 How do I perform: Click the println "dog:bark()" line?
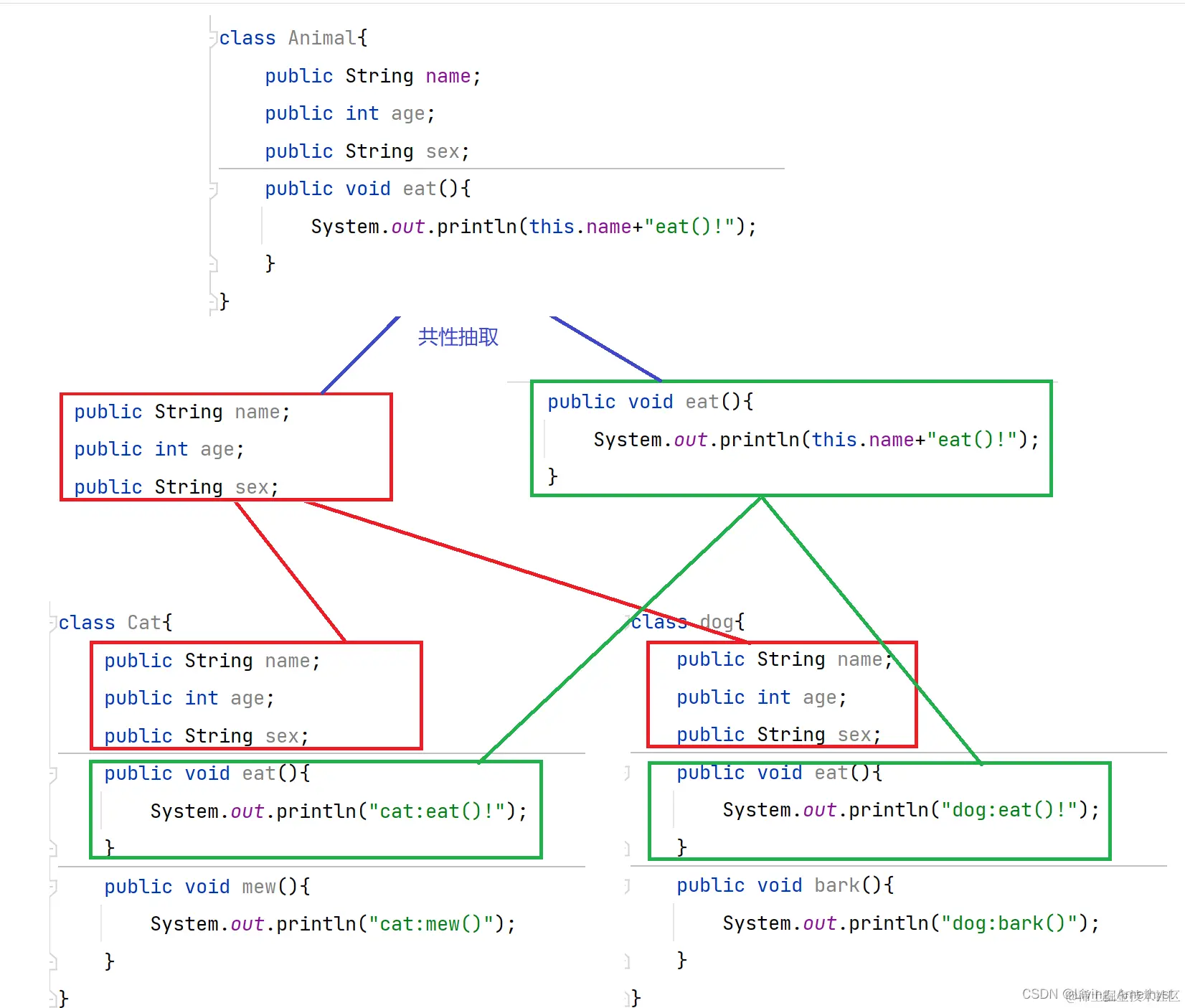pos(911,923)
